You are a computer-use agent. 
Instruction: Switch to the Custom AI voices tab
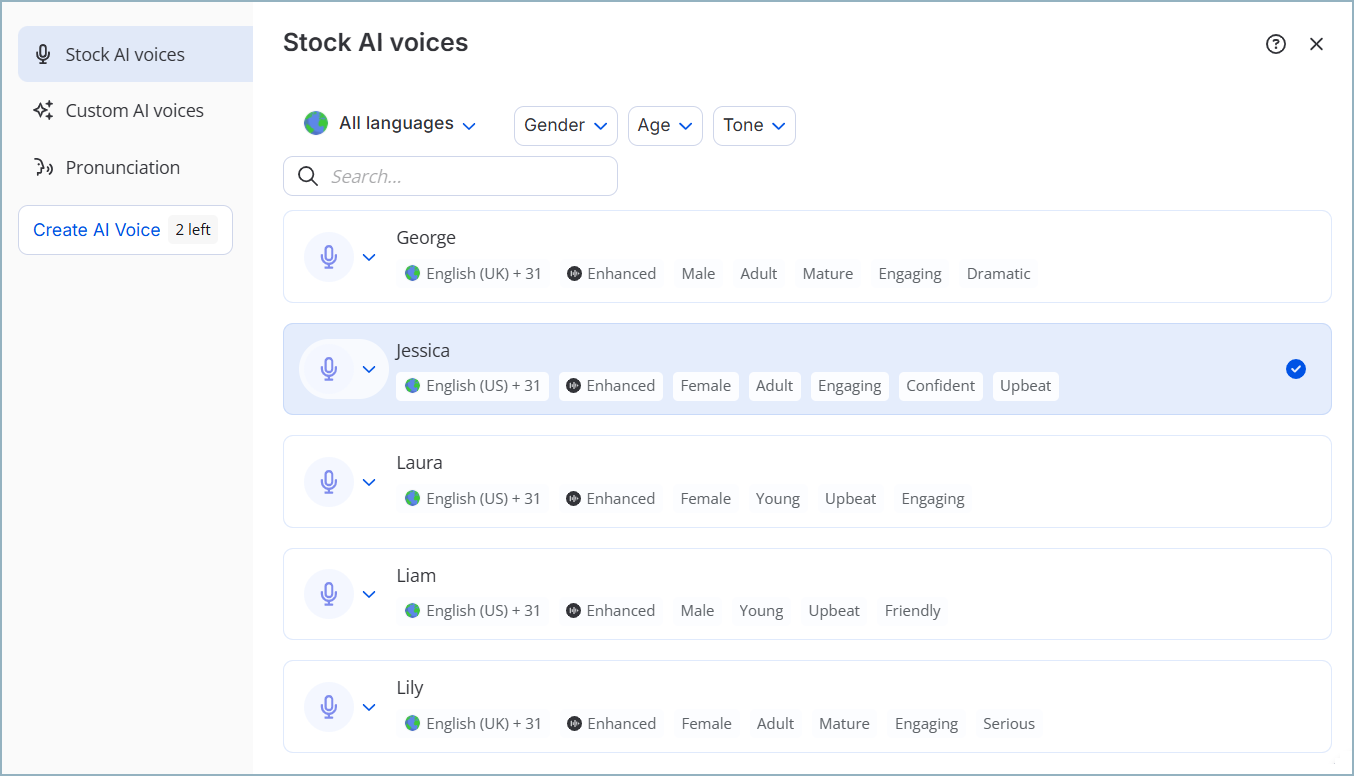pos(134,110)
